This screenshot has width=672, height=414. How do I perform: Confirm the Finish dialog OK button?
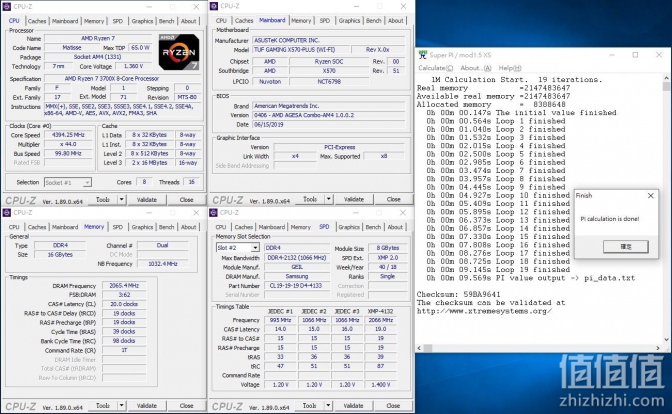626,246
